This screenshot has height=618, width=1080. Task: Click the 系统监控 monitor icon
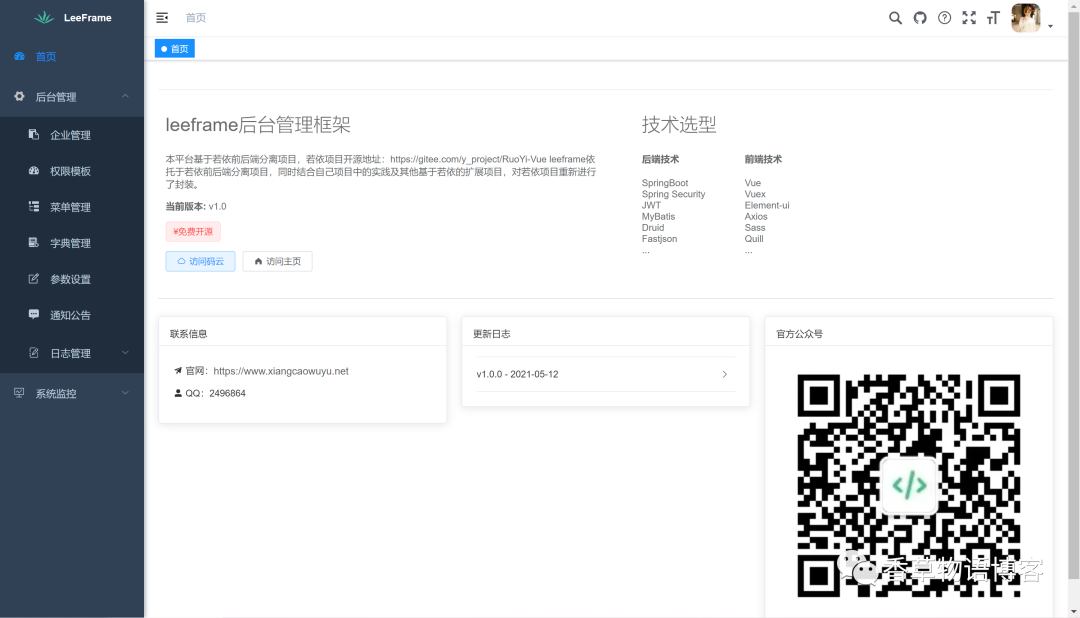19,393
